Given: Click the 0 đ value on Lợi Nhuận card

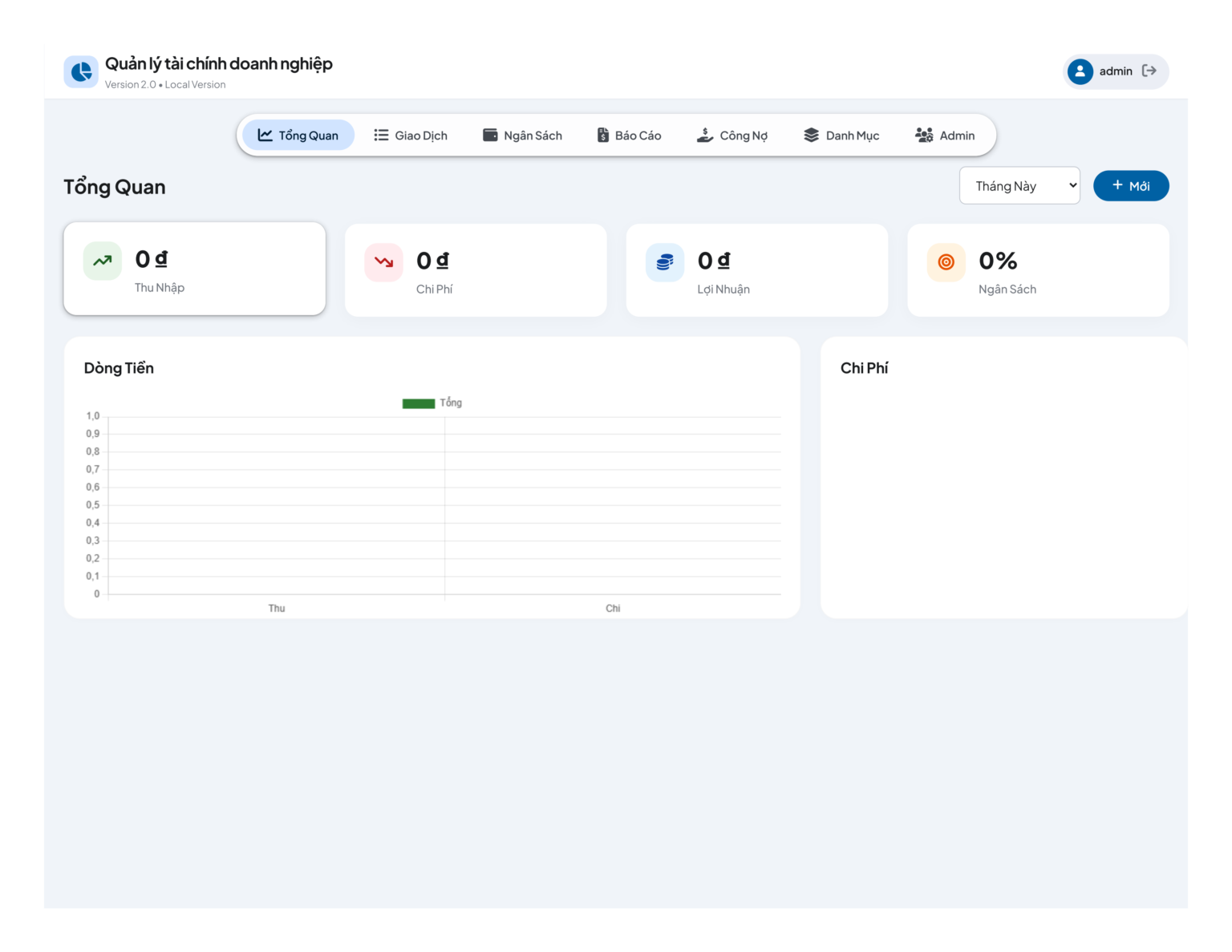Looking at the screenshot, I should point(715,261).
